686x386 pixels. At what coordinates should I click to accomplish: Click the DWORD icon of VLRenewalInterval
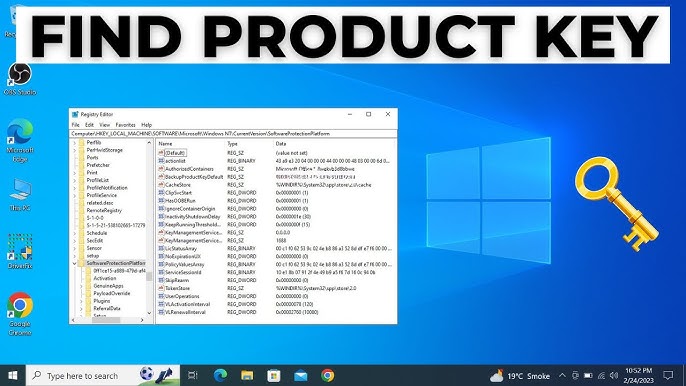[x=161, y=312]
